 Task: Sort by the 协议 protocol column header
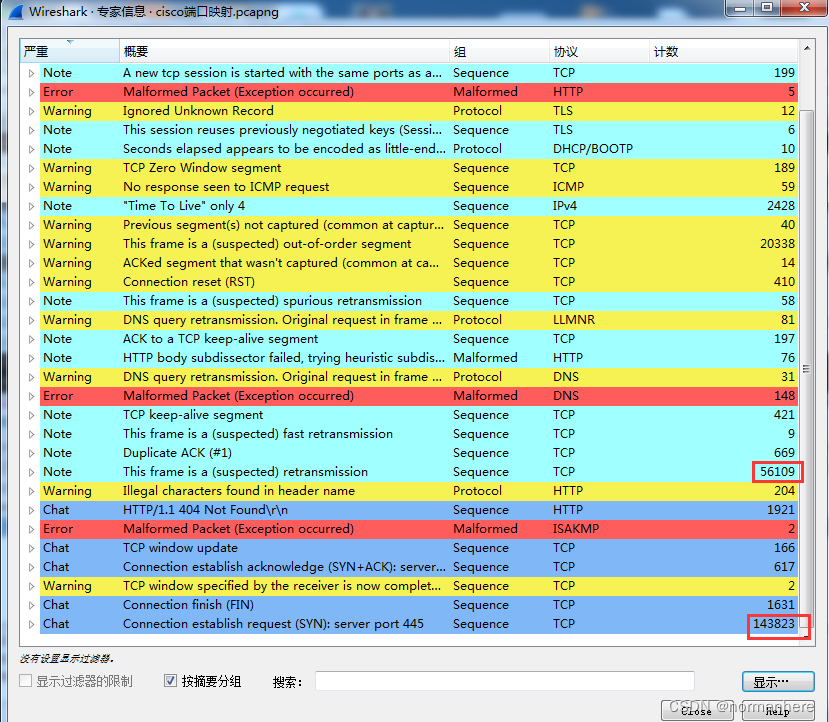pyautogui.click(x=599, y=51)
